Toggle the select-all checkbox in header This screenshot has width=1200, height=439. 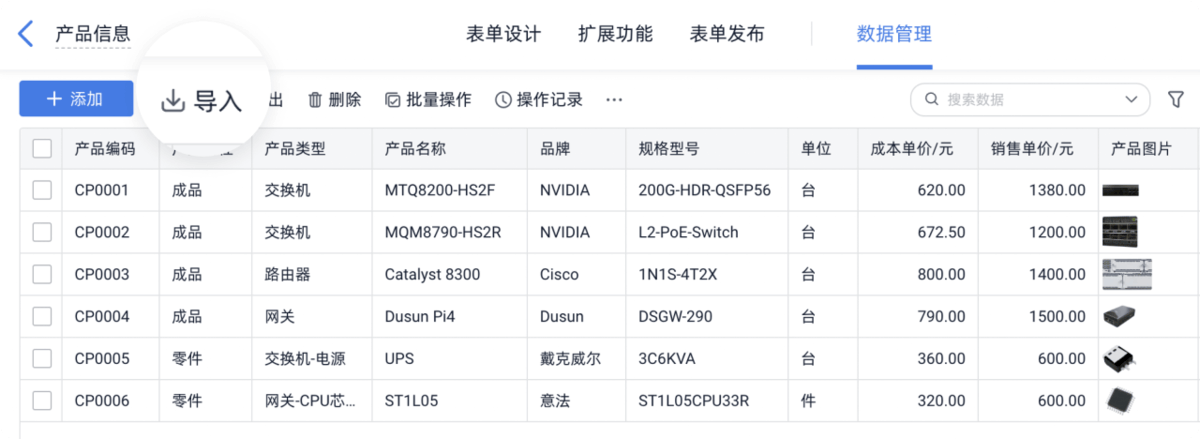tap(42, 149)
